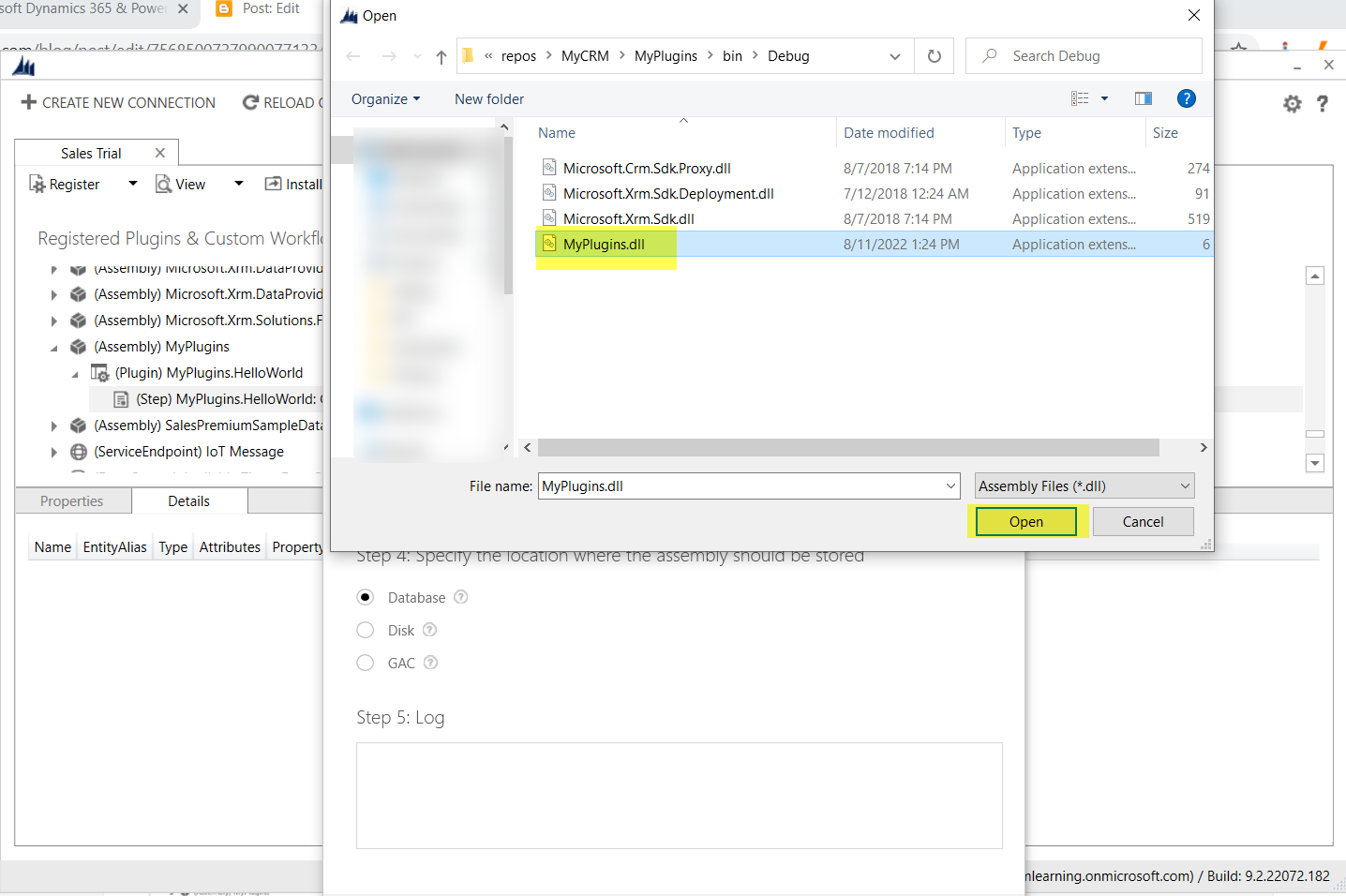Expand the SalesPremiumSampleData assembly node
The image size is (1346, 896).
point(53,426)
